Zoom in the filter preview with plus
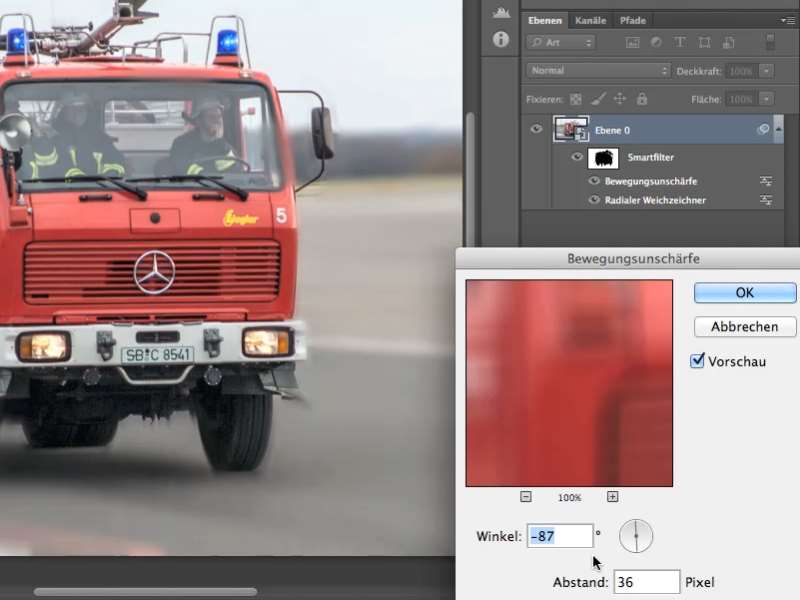Viewport: 800px width, 600px height. (613, 496)
